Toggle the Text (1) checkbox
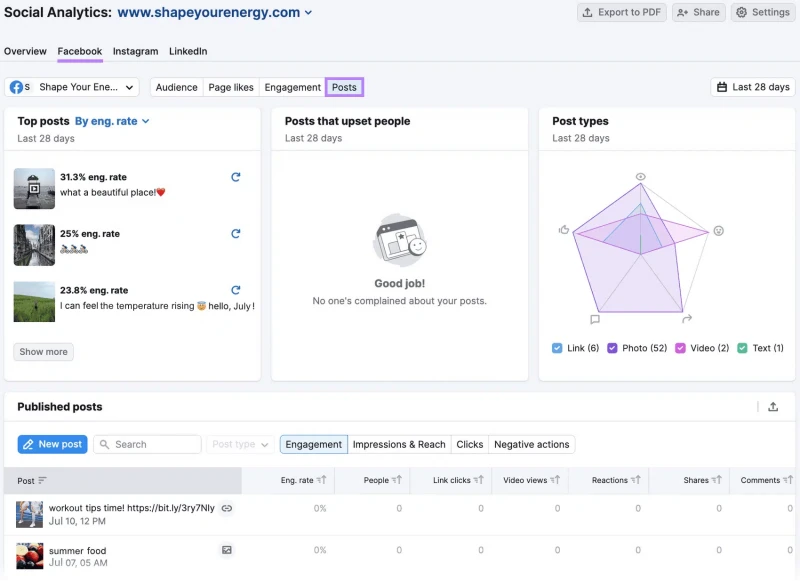 pos(742,348)
